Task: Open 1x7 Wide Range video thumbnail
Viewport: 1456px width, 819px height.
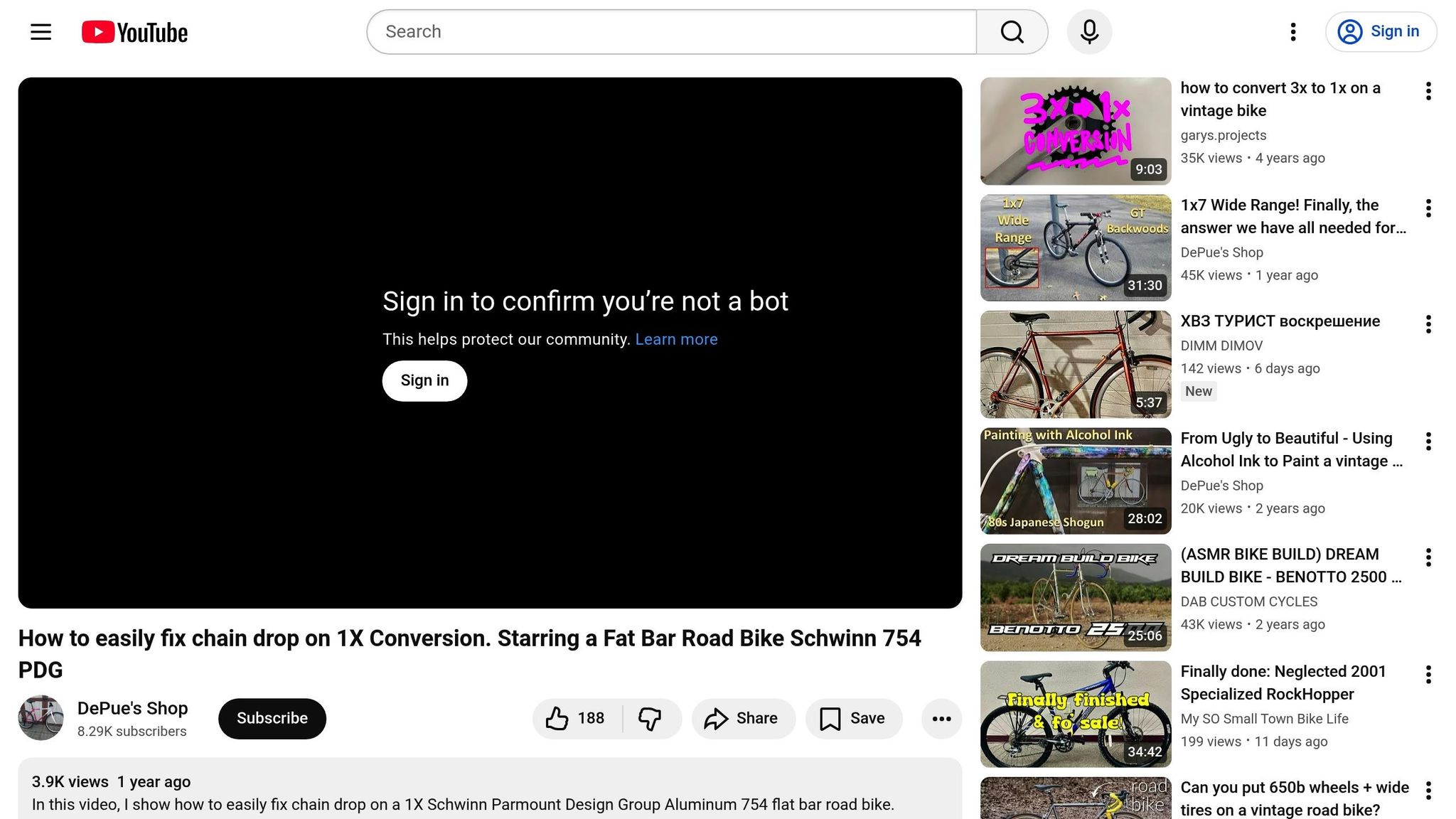Action: (1075, 247)
